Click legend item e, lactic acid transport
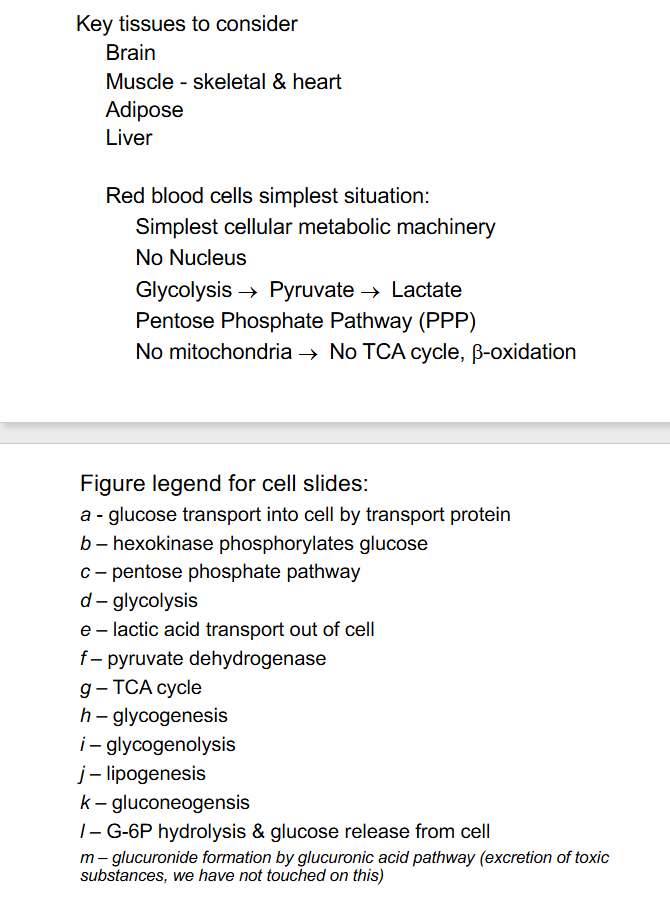670x907 pixels. coord(227,630)
